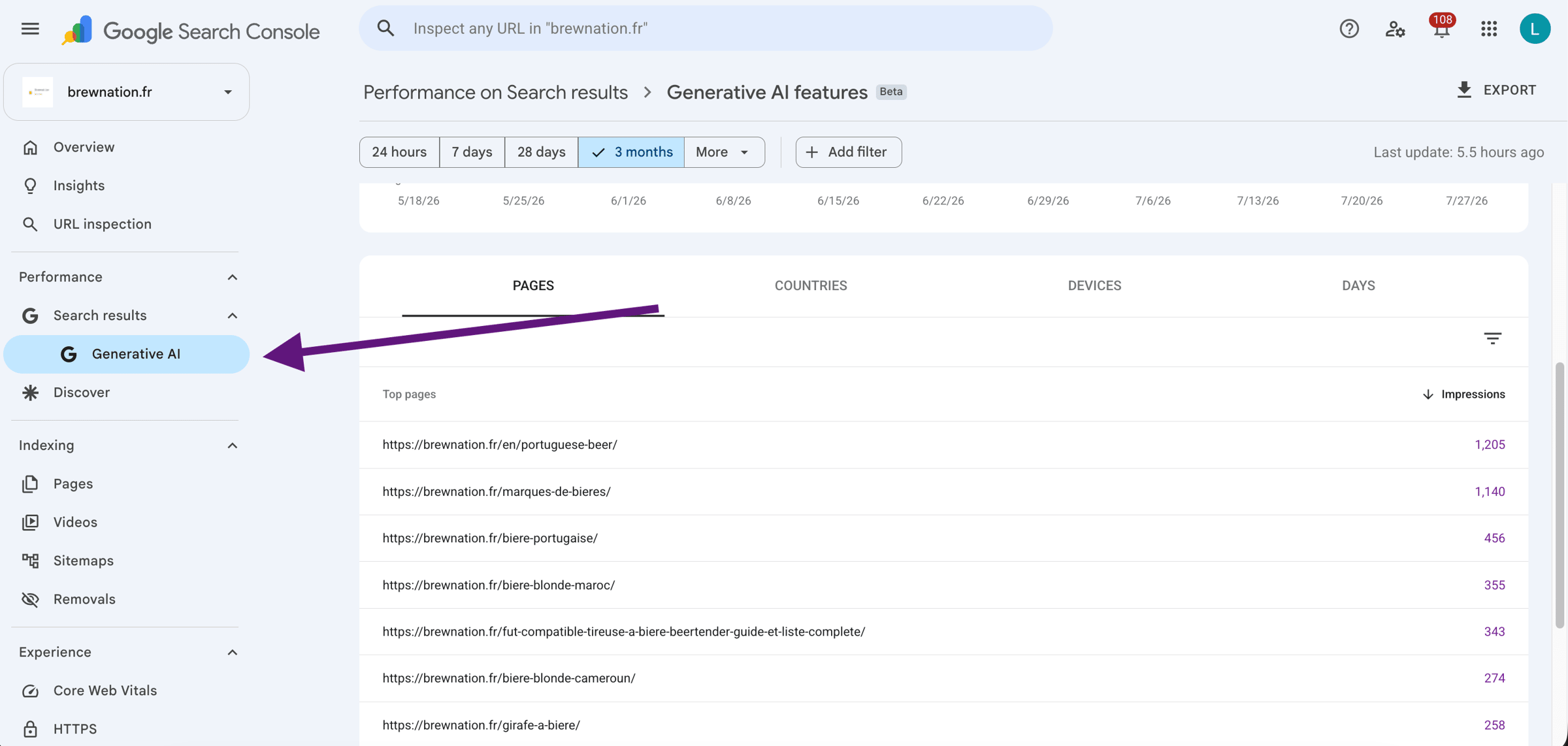This screenshot has height=746, width=1568.
Task: Open the table filter rows icon
Action: pyautogui.click(x=1493, y=338)
